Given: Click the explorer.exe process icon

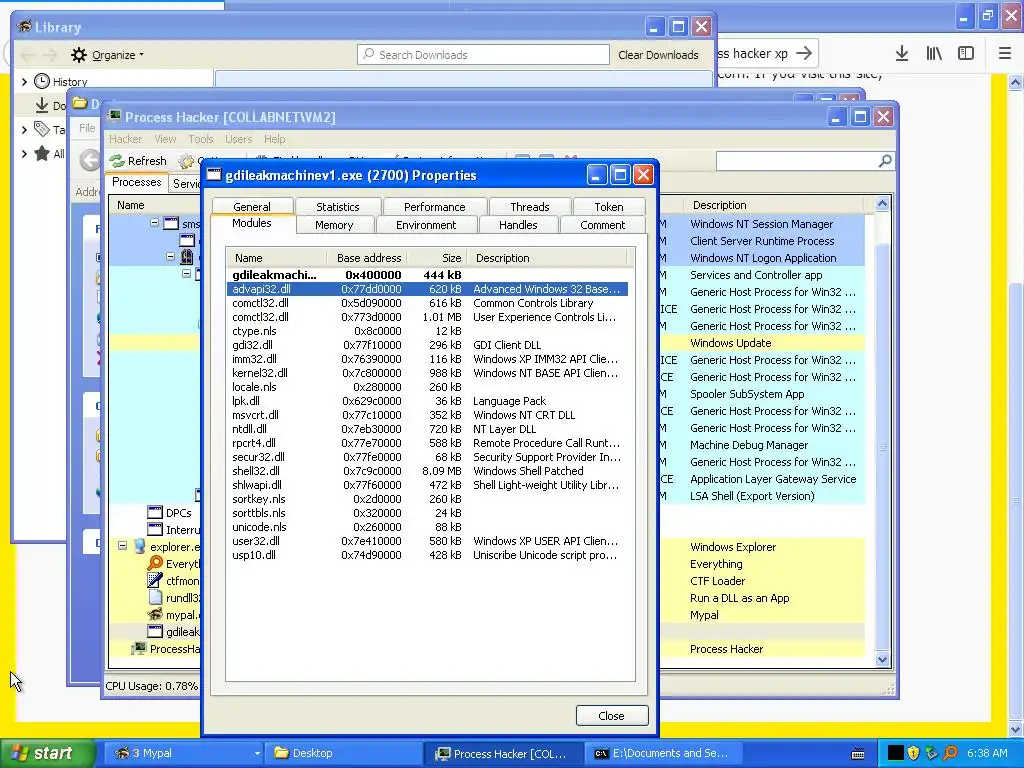Looking at the screenshot, I should tap(138, 547).
